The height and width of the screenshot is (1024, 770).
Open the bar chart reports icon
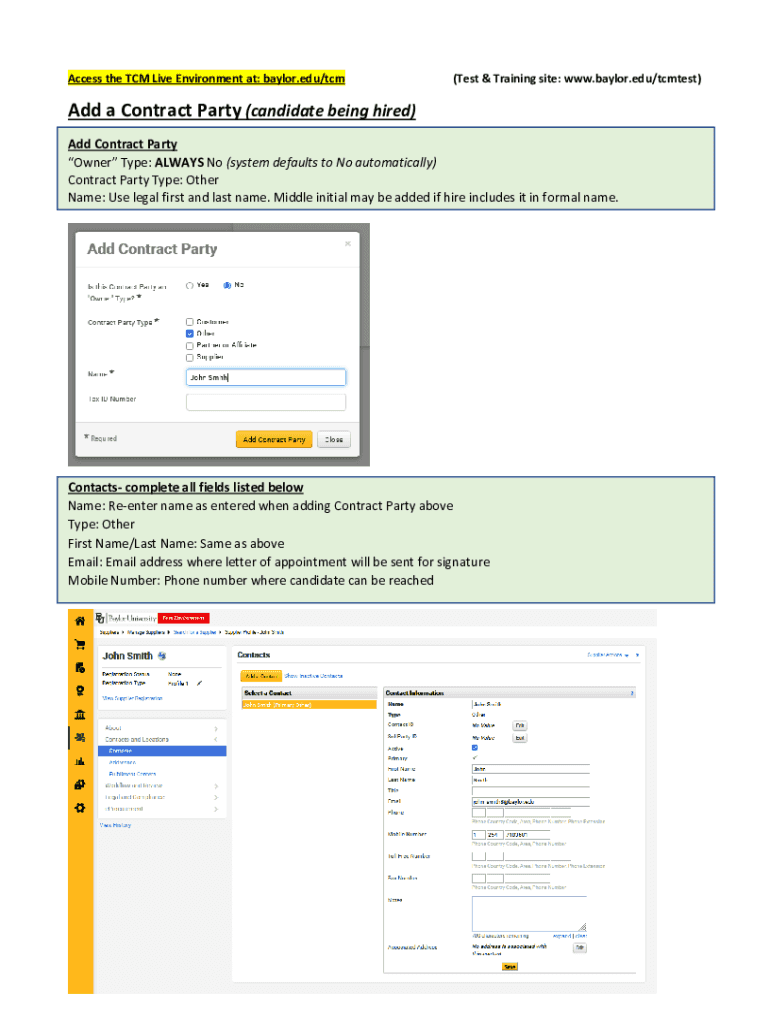(x=80, y=761)
